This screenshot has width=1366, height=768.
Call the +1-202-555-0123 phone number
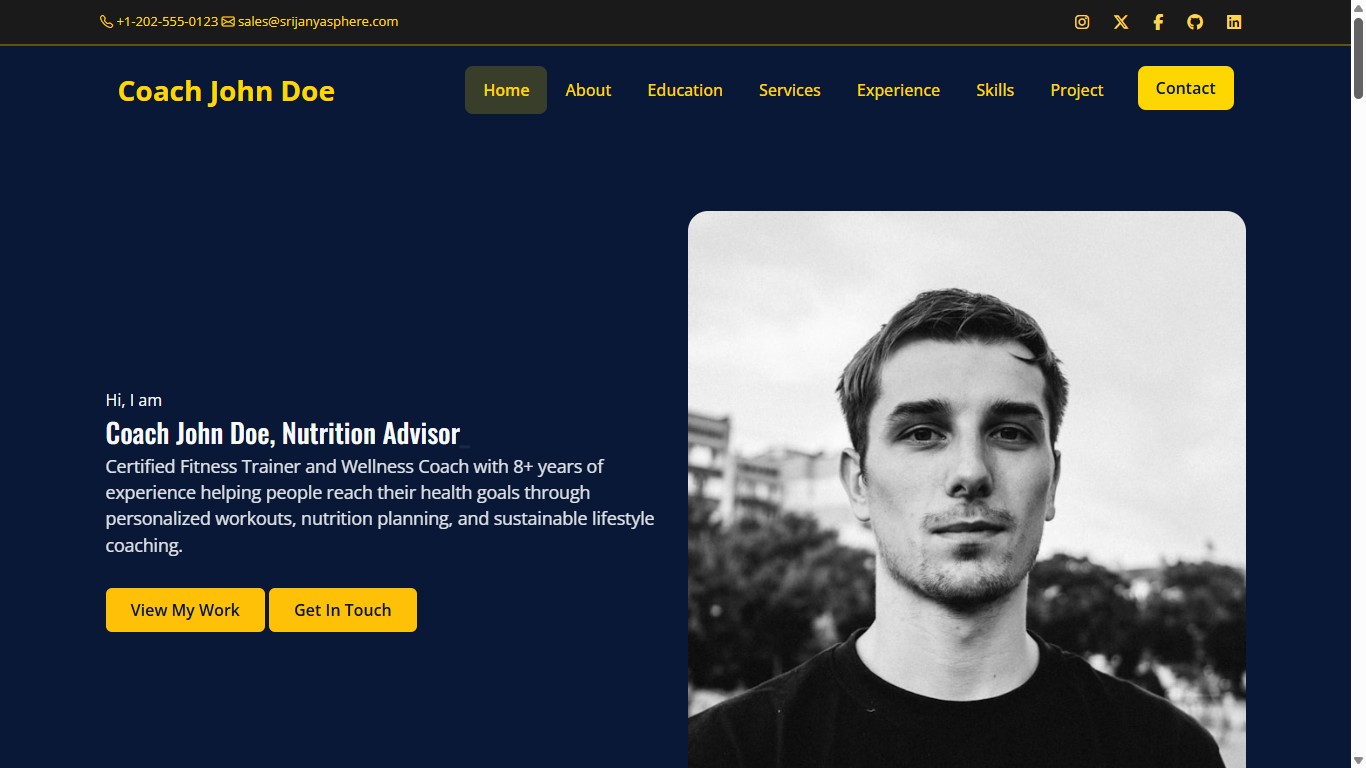click(x=167, y=21)
